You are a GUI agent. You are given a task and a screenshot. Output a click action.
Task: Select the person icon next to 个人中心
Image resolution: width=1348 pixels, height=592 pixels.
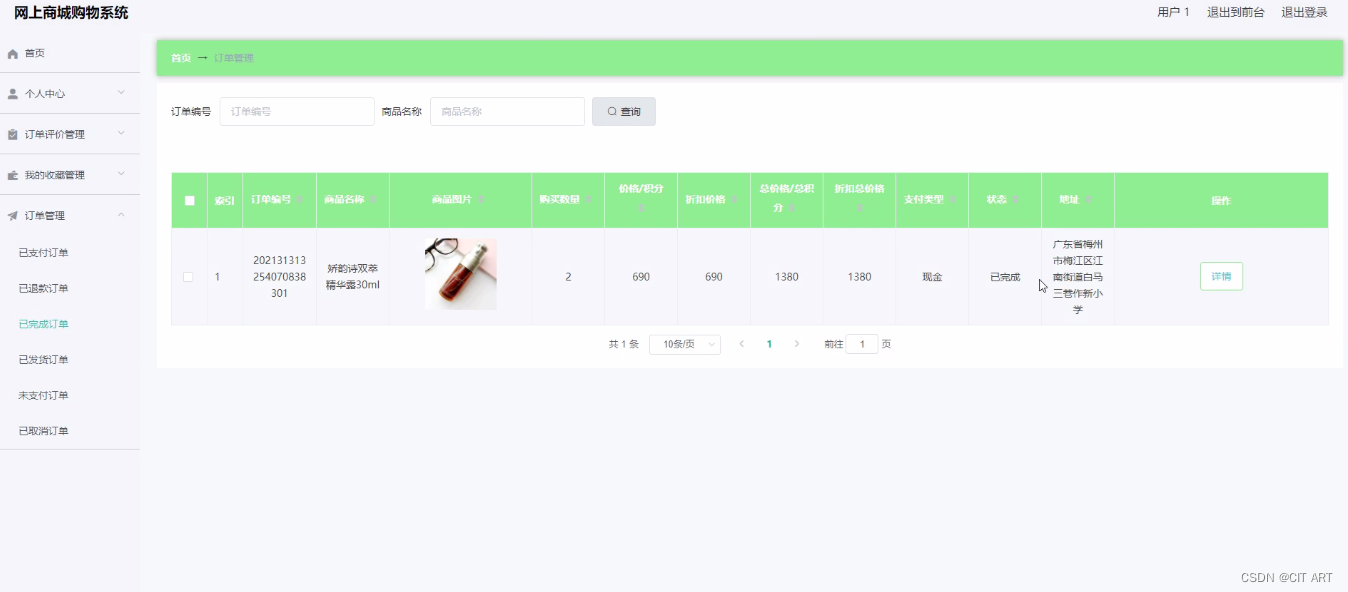[x=12, y=93]
